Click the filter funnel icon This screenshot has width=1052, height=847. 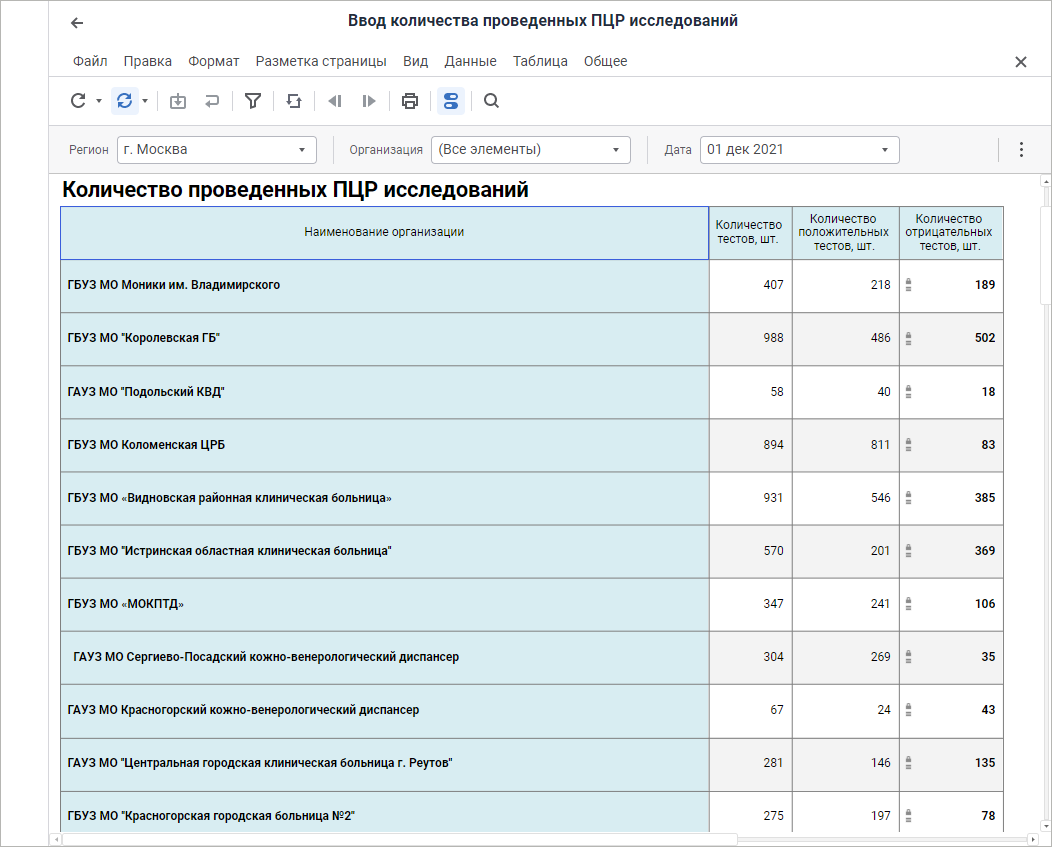(253, 100)
